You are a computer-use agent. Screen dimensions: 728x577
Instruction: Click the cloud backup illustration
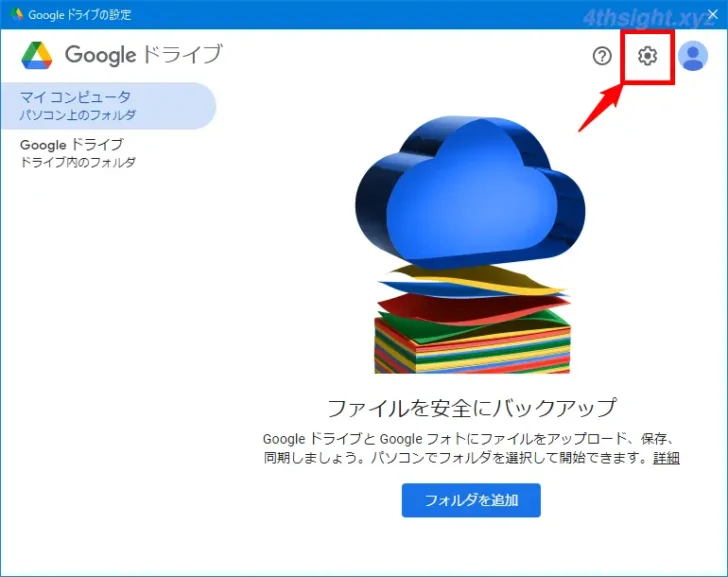471,245
